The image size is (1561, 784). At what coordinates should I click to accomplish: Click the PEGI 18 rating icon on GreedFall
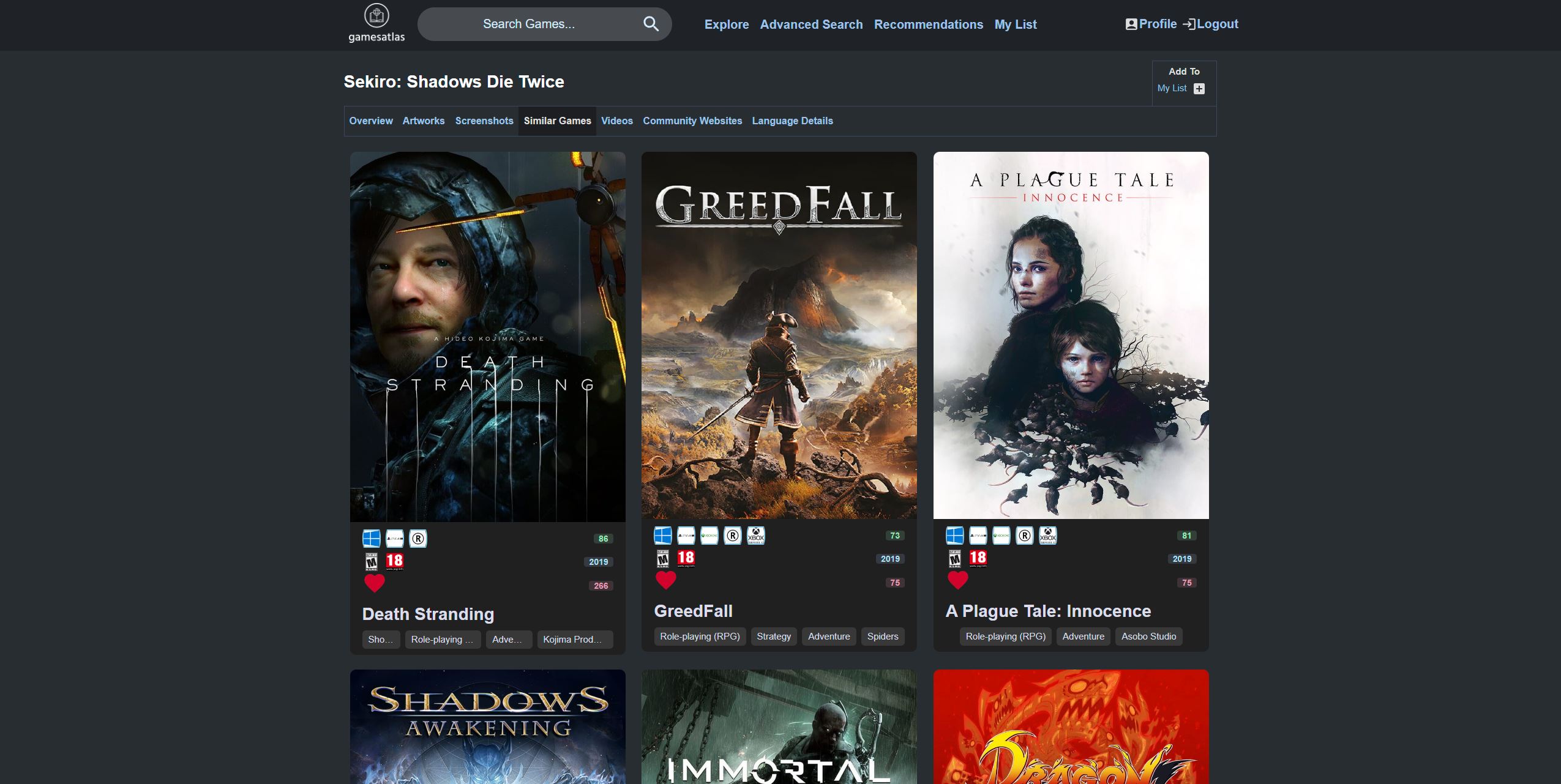[686, 558]
